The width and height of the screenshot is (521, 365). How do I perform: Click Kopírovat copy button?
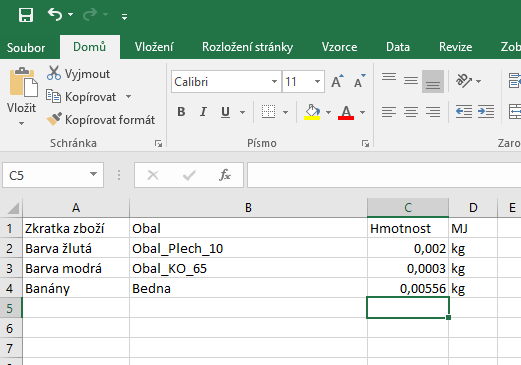pyautogui.click(x=81, y=97)
